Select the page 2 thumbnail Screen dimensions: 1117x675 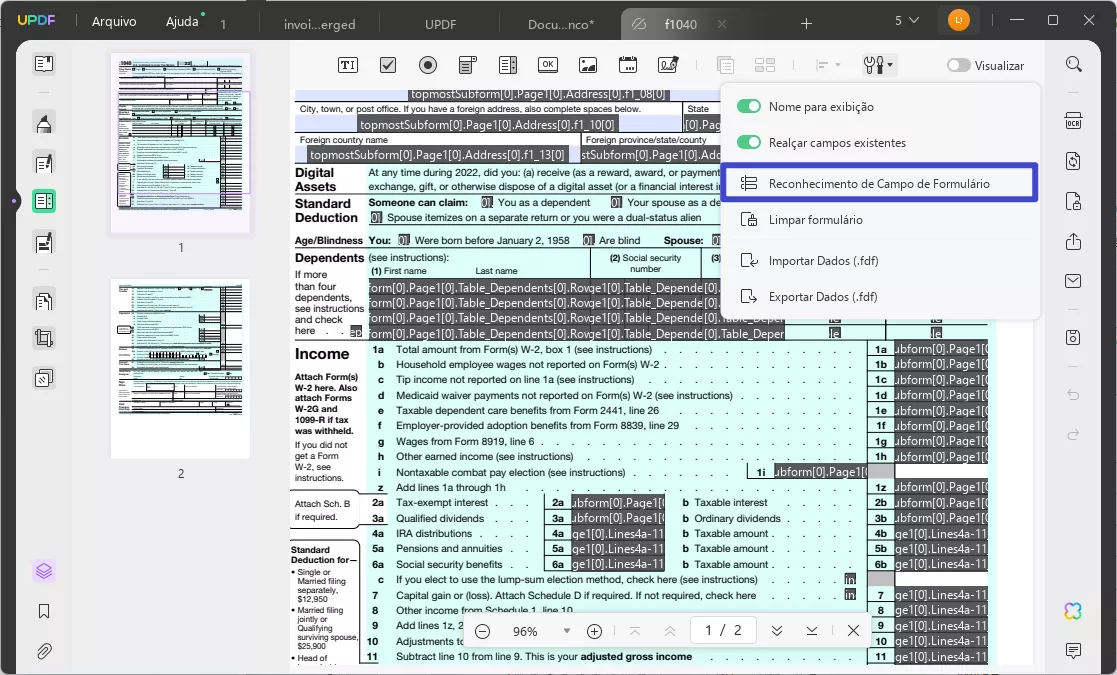181,368
